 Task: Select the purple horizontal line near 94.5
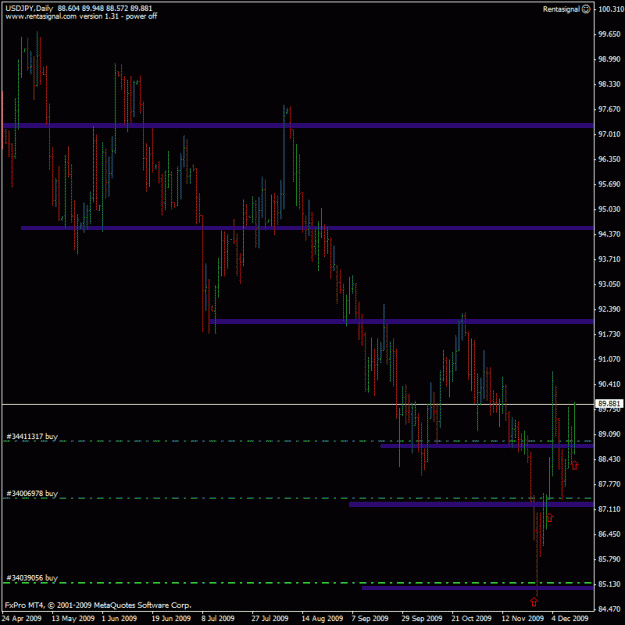click(x=307, y=228)
